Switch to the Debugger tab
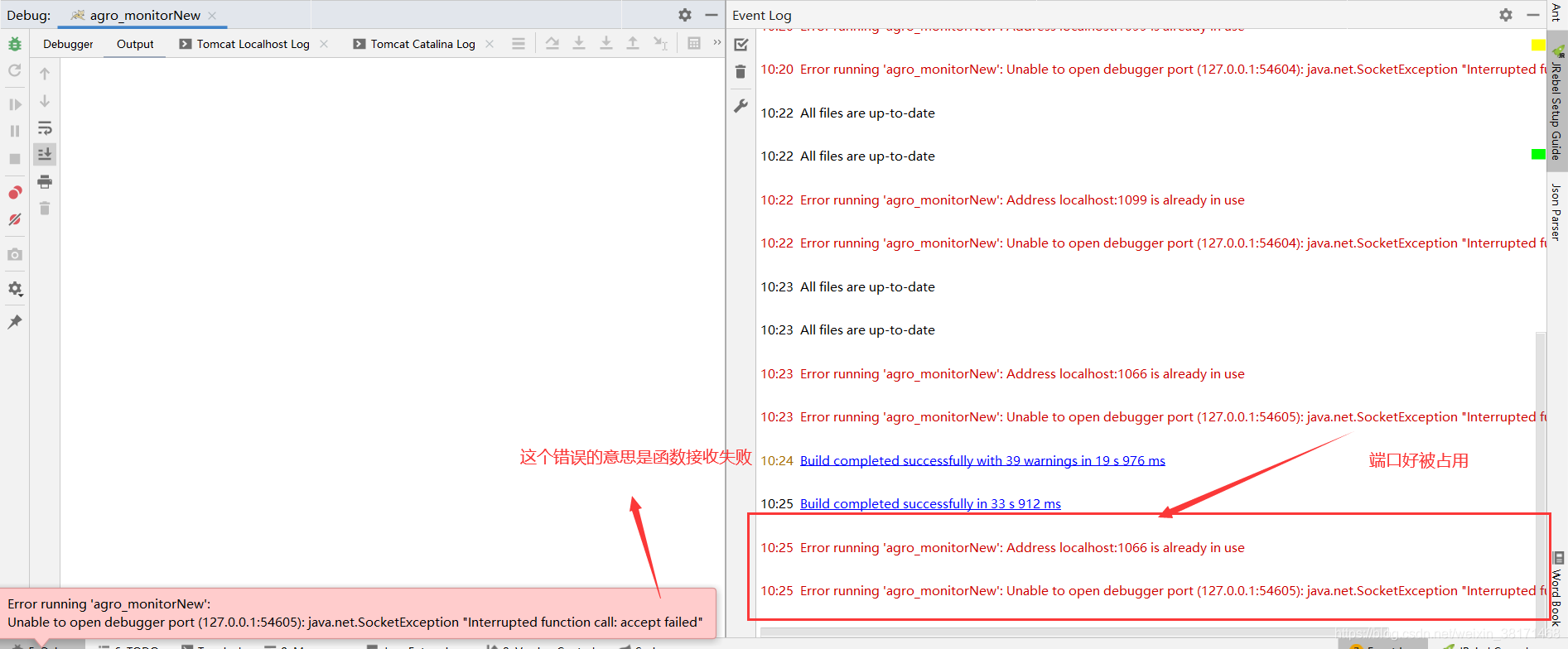Screen dimensions: 1568x649 (68, 44)
